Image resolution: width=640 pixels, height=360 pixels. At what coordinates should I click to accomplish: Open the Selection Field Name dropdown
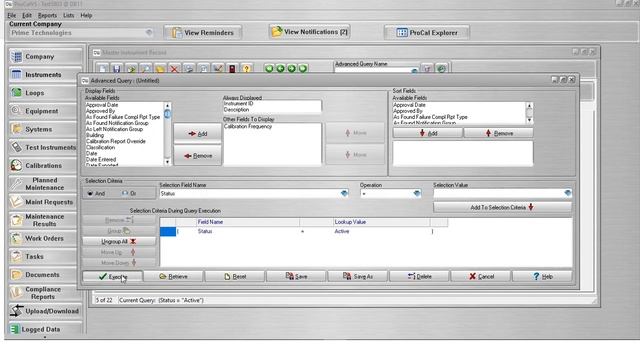pos(344,193)
